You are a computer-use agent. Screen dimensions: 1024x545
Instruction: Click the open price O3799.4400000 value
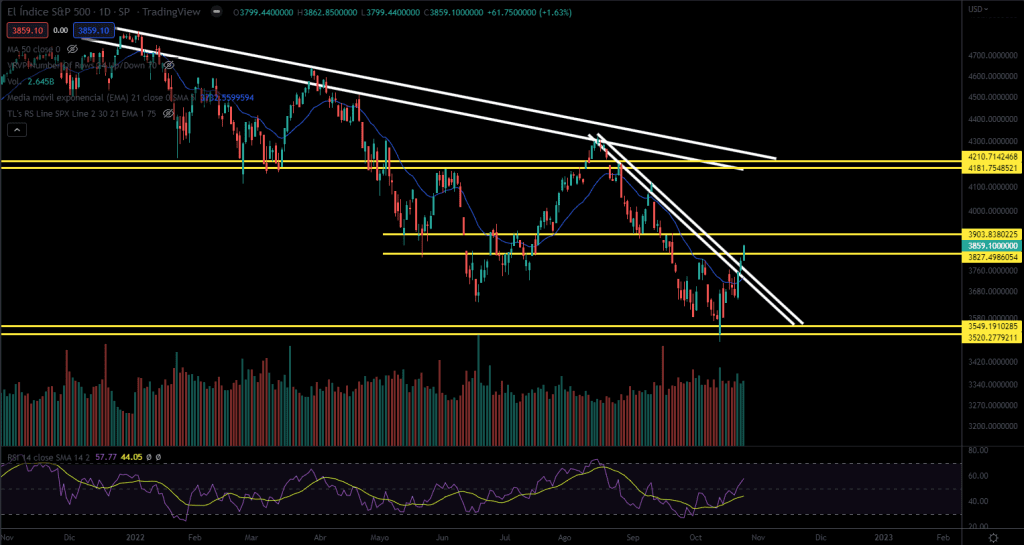click(x=264, y=12)
